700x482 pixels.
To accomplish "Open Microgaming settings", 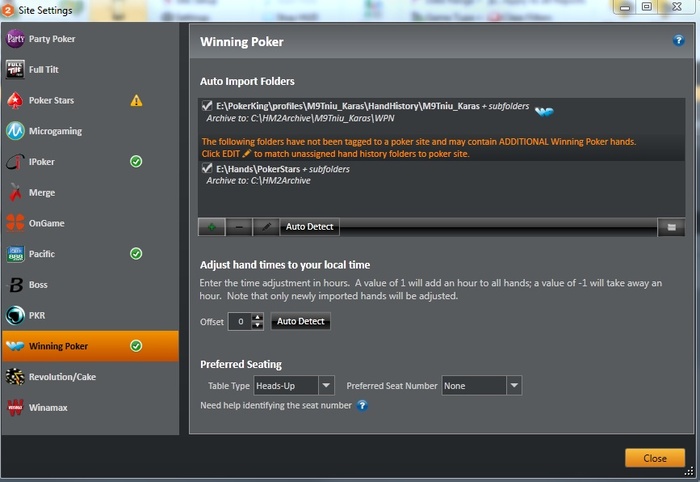I will [90, 131].
